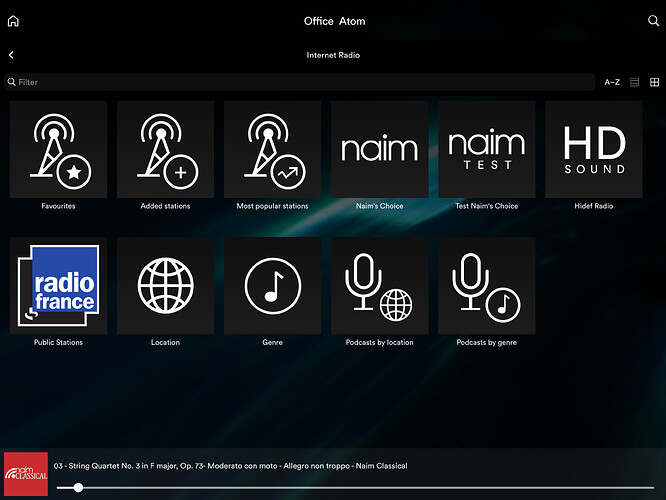The height and width of the screenshot is (500, 666).
Task: Open Naim Classical now-playing artwork
Action: pyautogui.click(x=26, y=474)
